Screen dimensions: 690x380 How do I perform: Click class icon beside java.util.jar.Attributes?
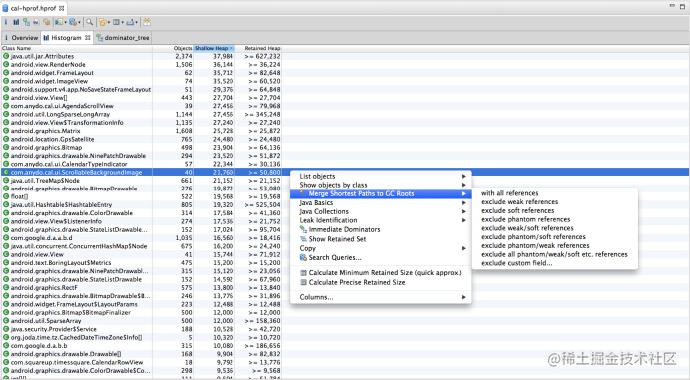(6, 56)
